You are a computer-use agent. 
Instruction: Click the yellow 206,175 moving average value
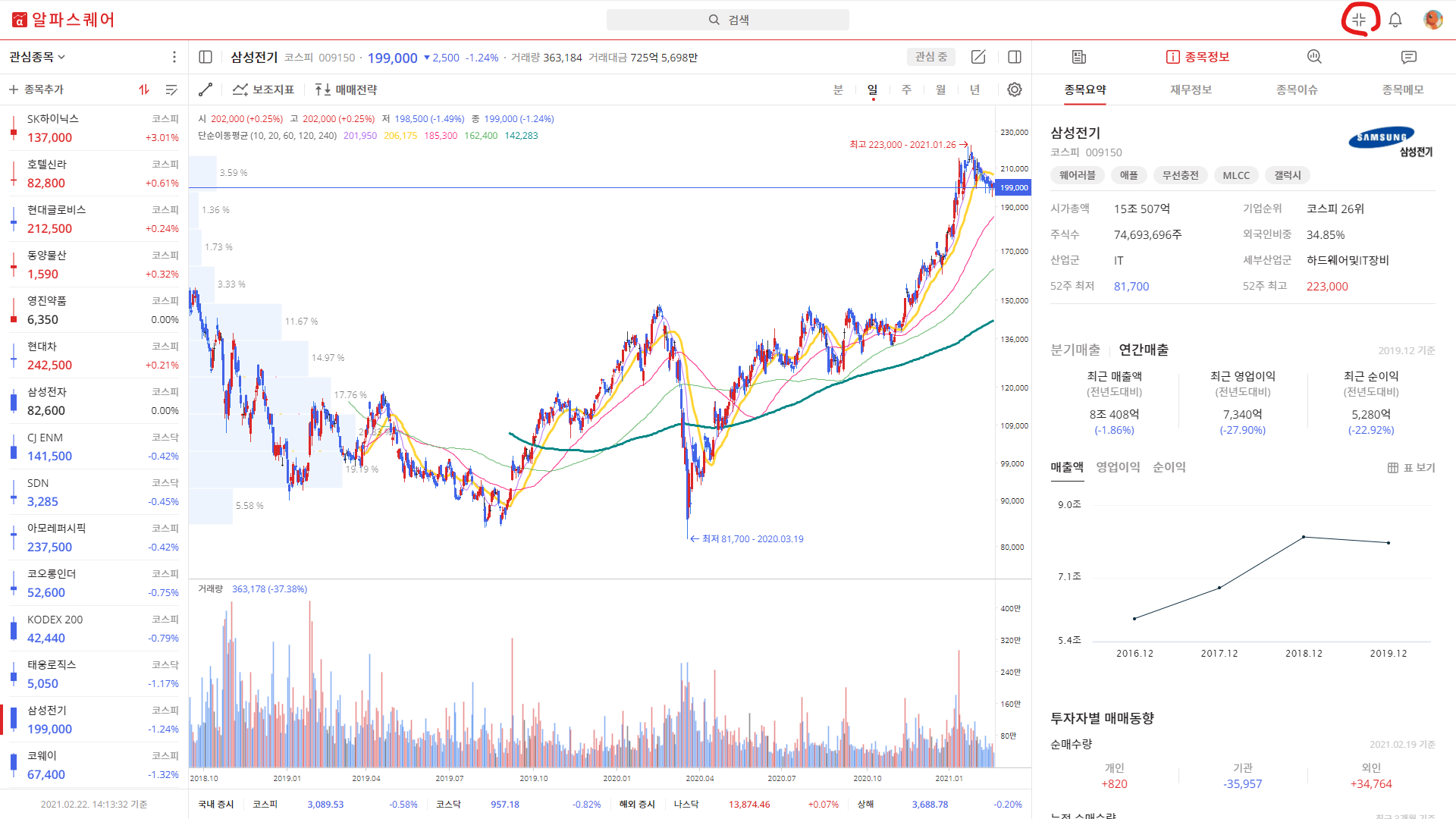click(400, 136)
